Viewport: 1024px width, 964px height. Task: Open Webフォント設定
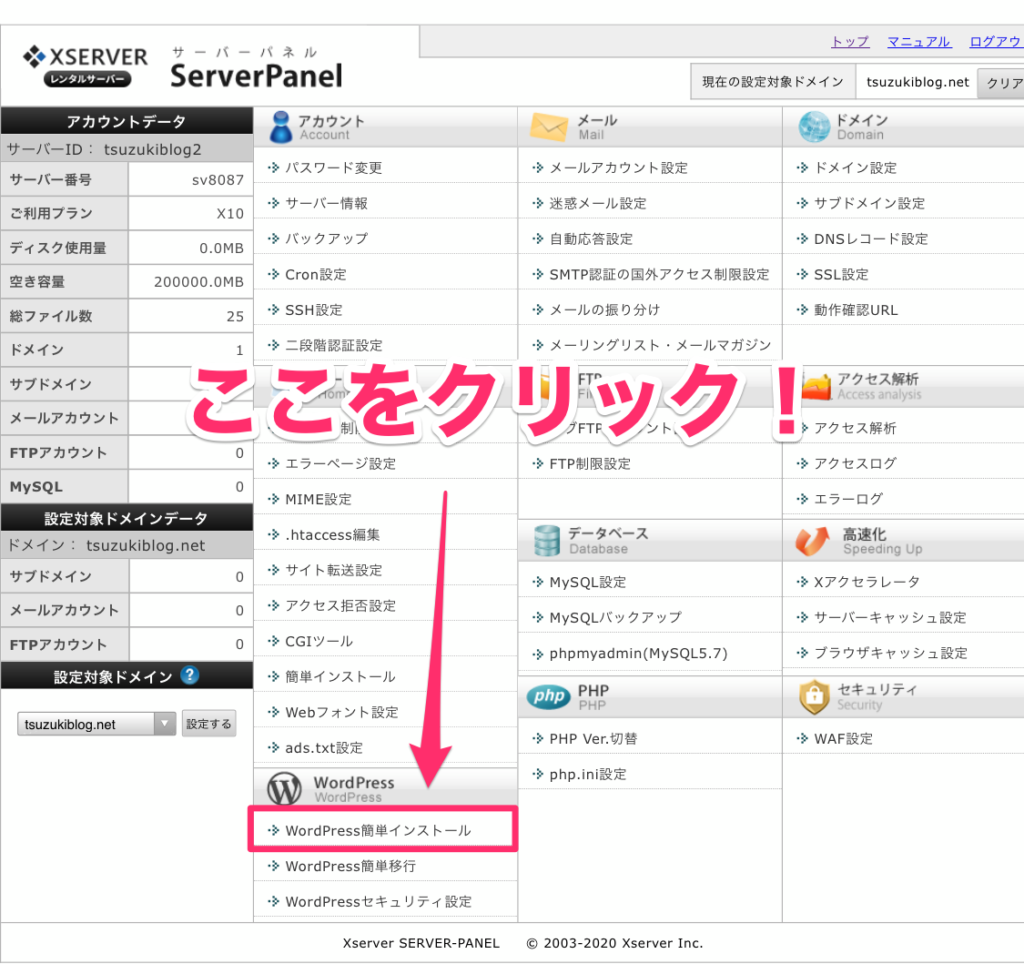(x=342, y=712)
